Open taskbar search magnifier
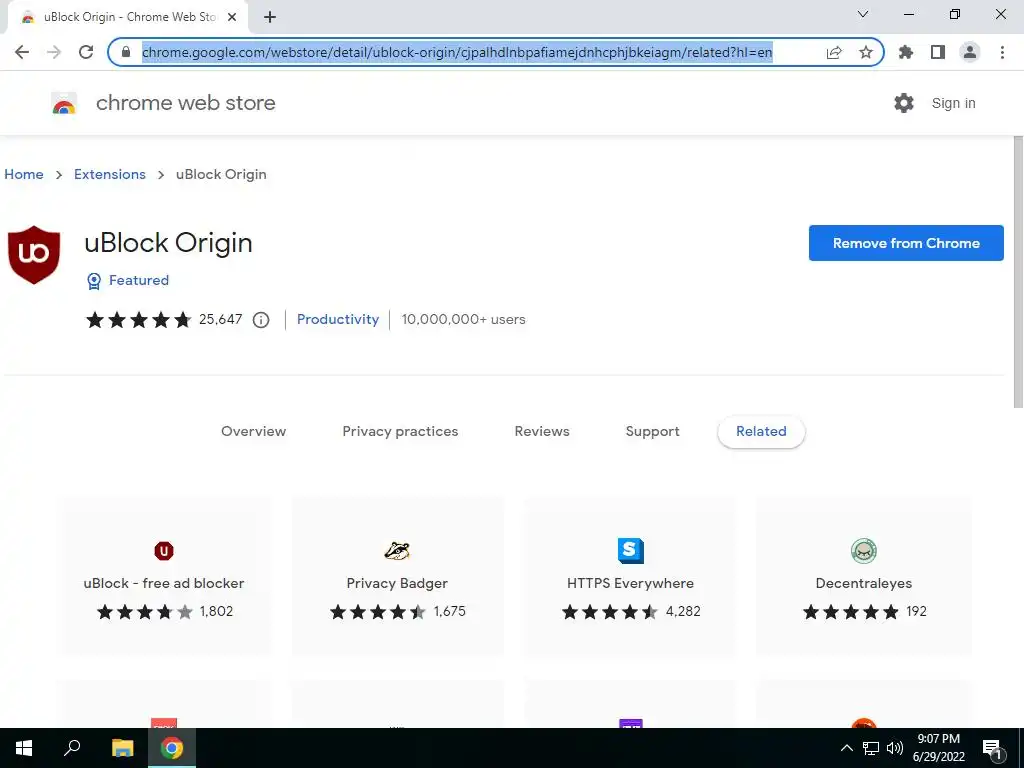 (x=72, y=748)
